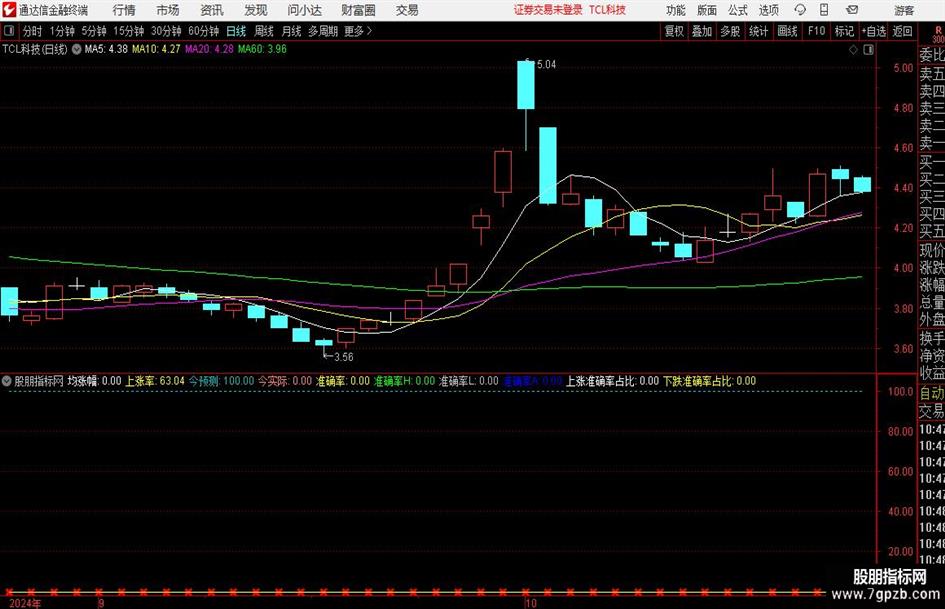The width and height of the screenshot is (945, 609).
Task: Switch to the 5分钟 period tab
Action: (x=94, y=31)
